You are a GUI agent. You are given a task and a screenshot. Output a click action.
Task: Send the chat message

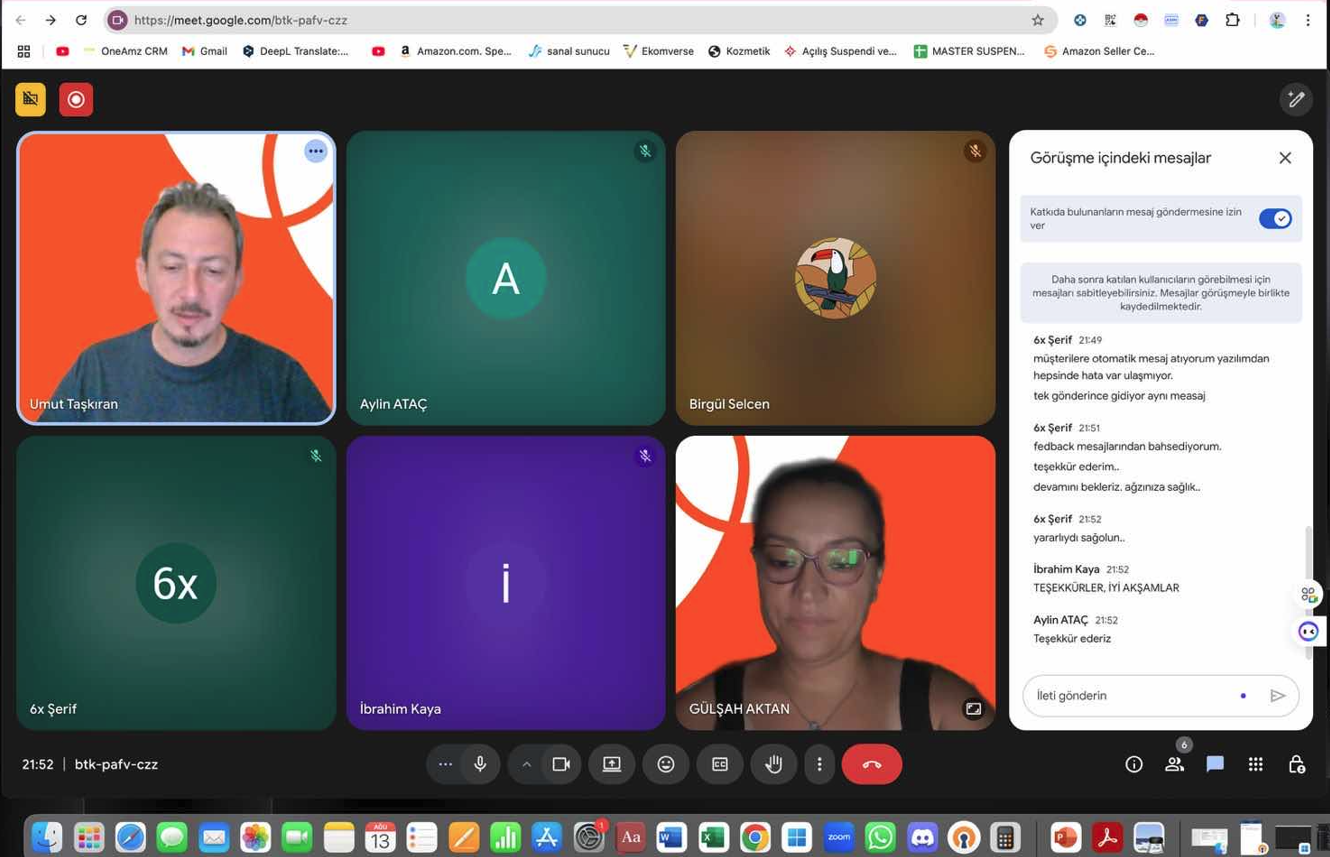[x=1278, y=696]
